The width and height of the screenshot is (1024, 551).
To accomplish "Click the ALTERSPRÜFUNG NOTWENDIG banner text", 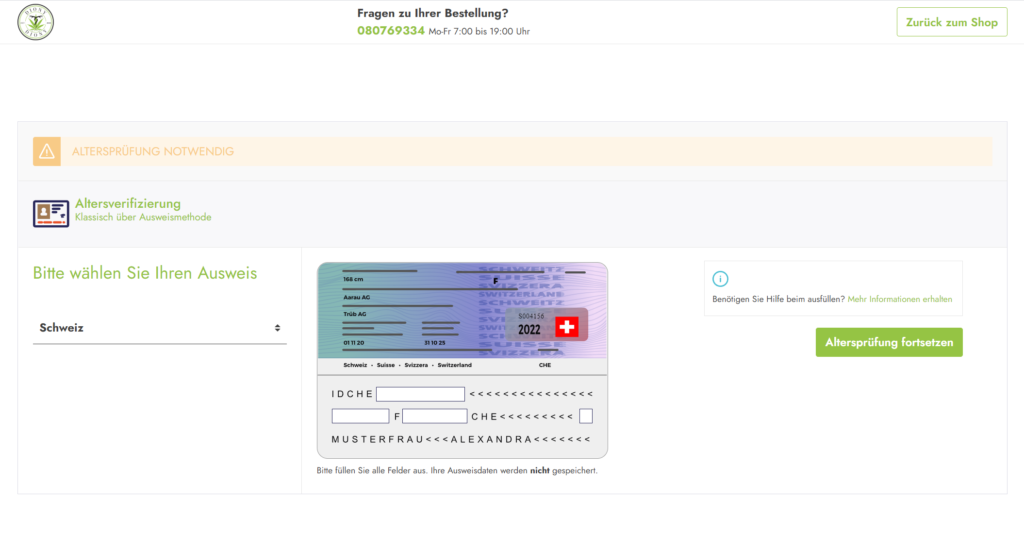I will 153,151.
